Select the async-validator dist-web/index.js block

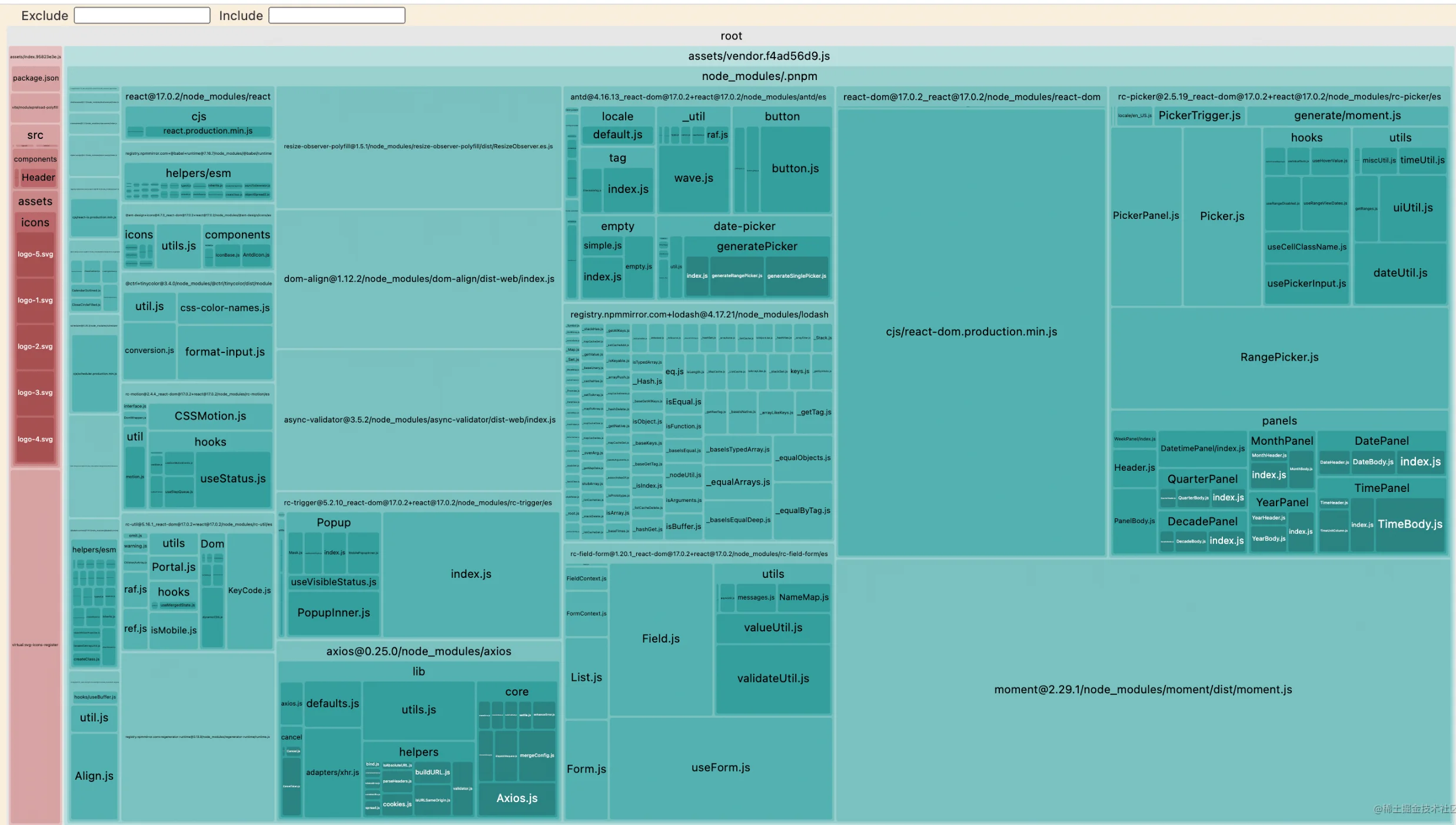[419, 420]
